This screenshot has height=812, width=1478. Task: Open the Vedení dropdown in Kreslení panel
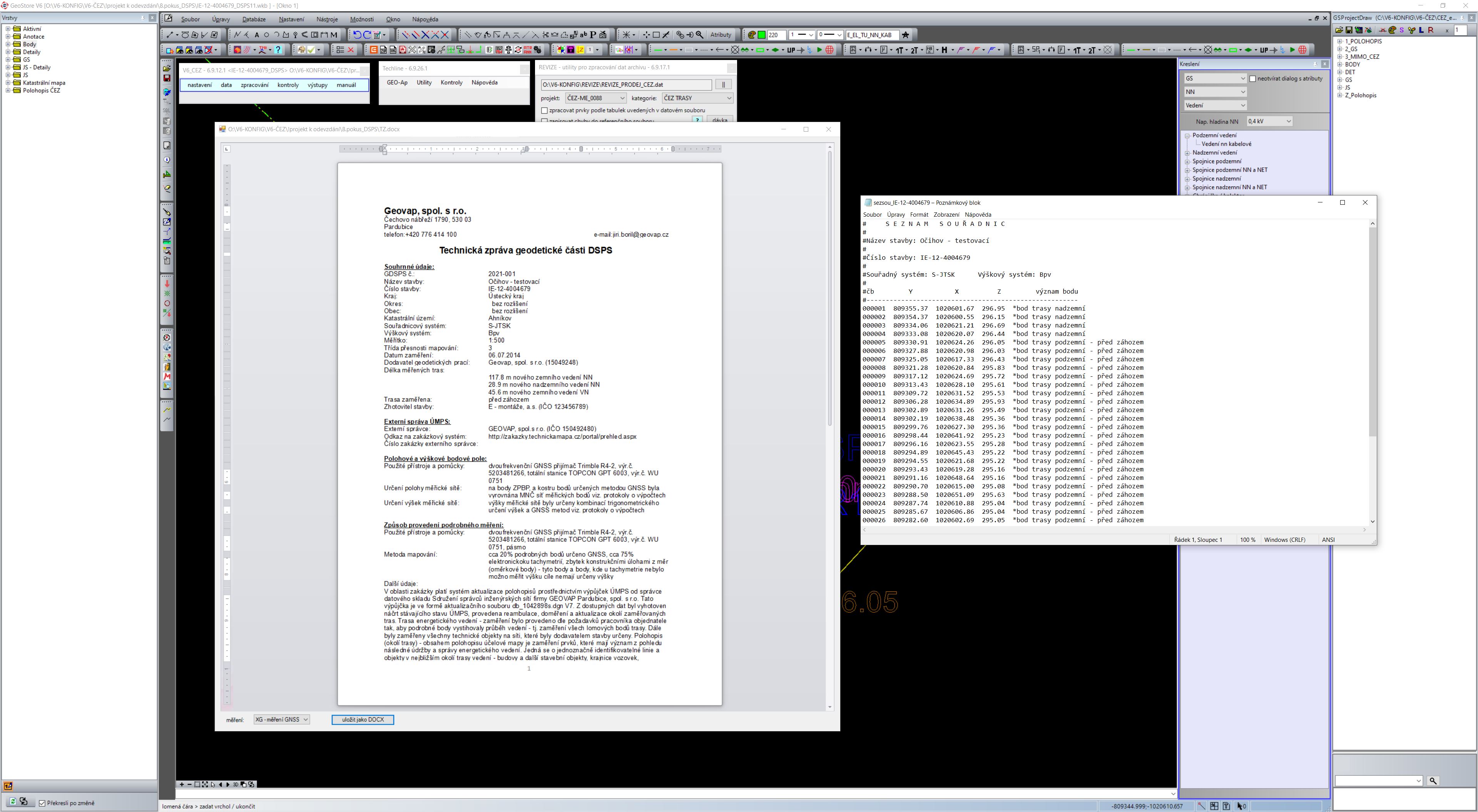click(1215, 105)
